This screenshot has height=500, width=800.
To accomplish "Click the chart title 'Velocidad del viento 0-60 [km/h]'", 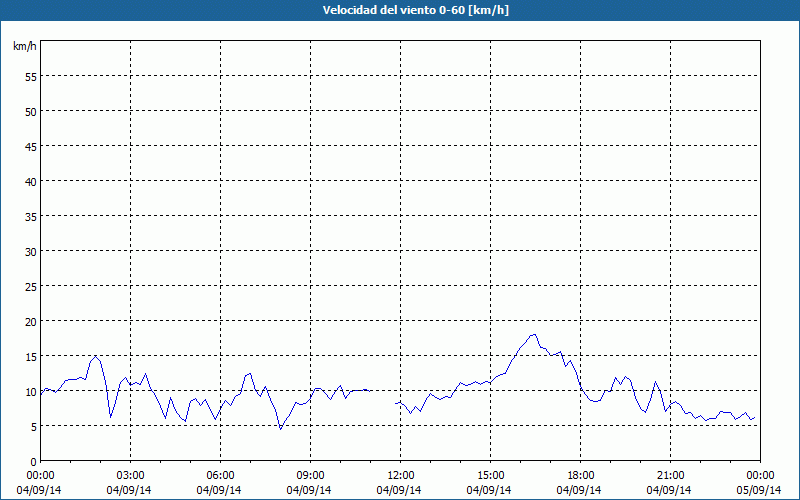I will click(415, 10).
